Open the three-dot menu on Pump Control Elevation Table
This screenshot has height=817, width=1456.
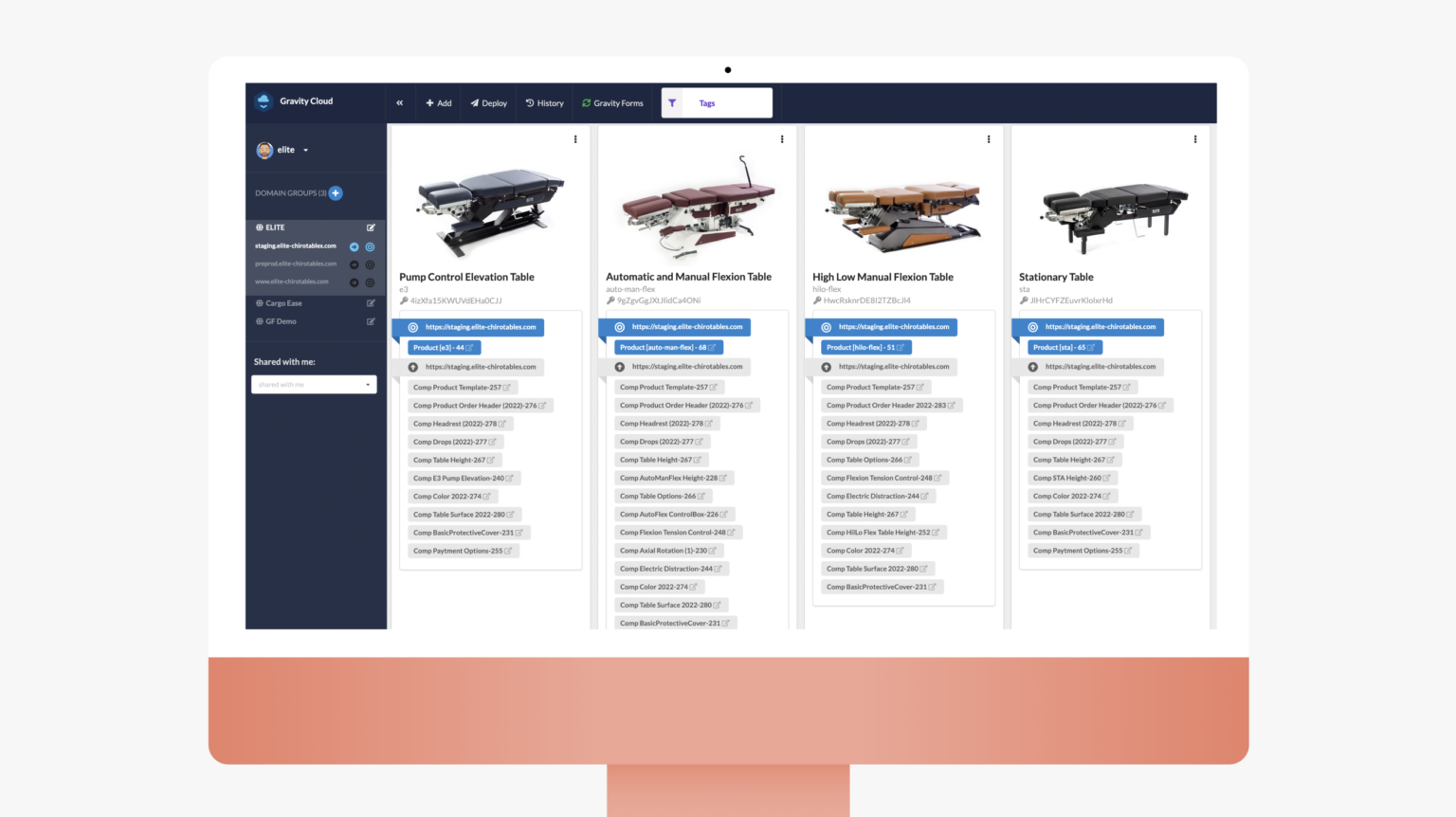575,138
